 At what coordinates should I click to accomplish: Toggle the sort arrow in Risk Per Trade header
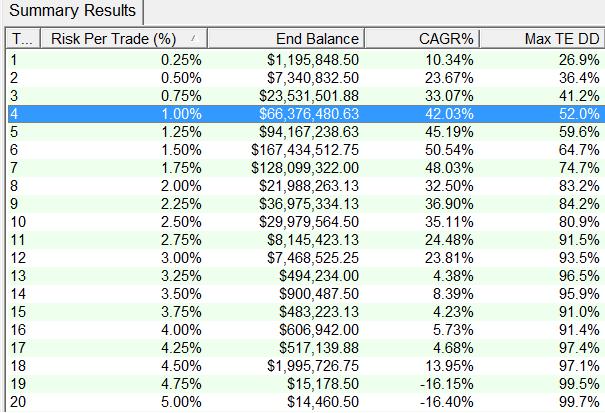click(x=192, y=39)
